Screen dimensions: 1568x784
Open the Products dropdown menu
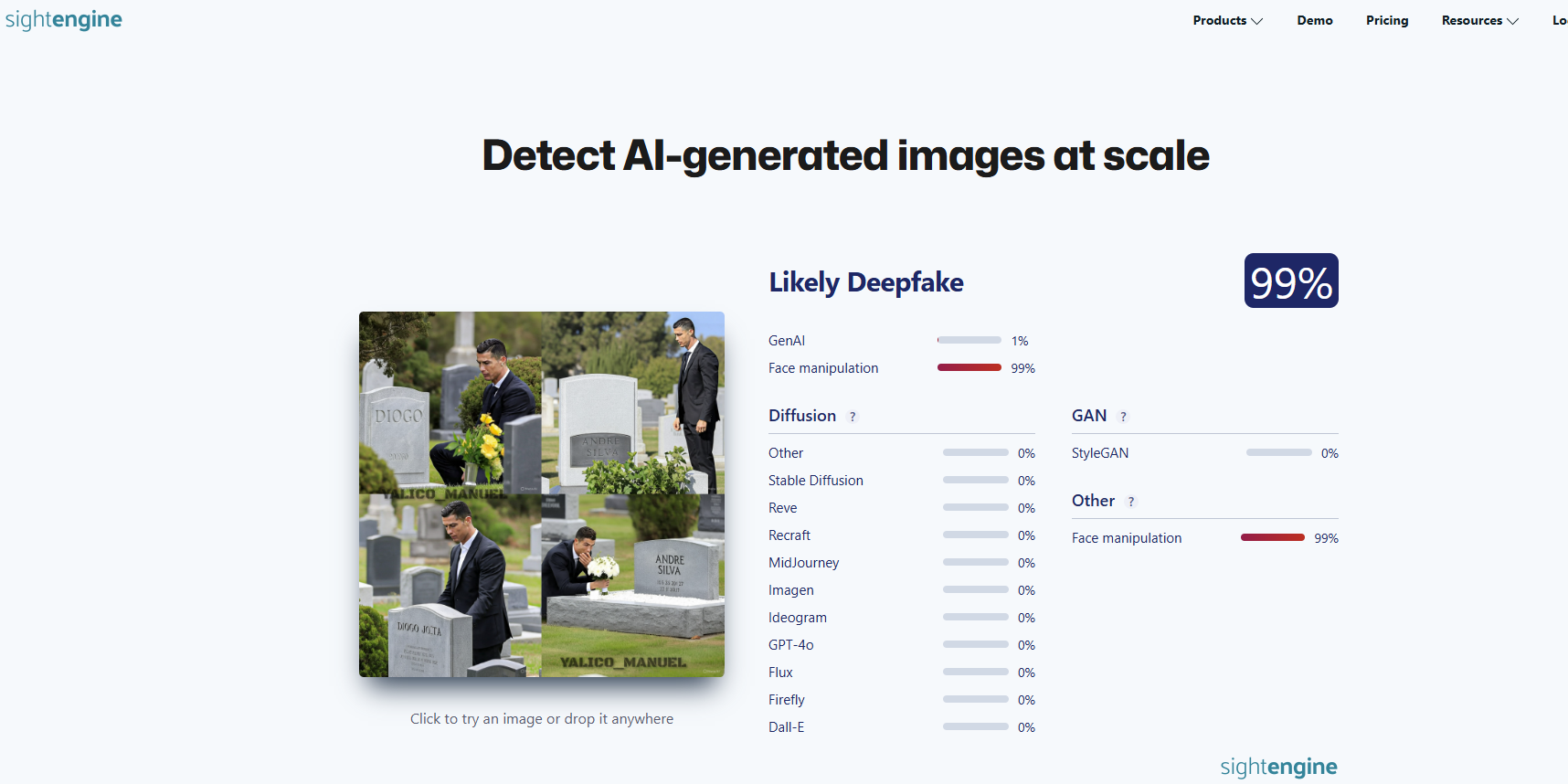pyautogui.click(x=1227, y=20)
